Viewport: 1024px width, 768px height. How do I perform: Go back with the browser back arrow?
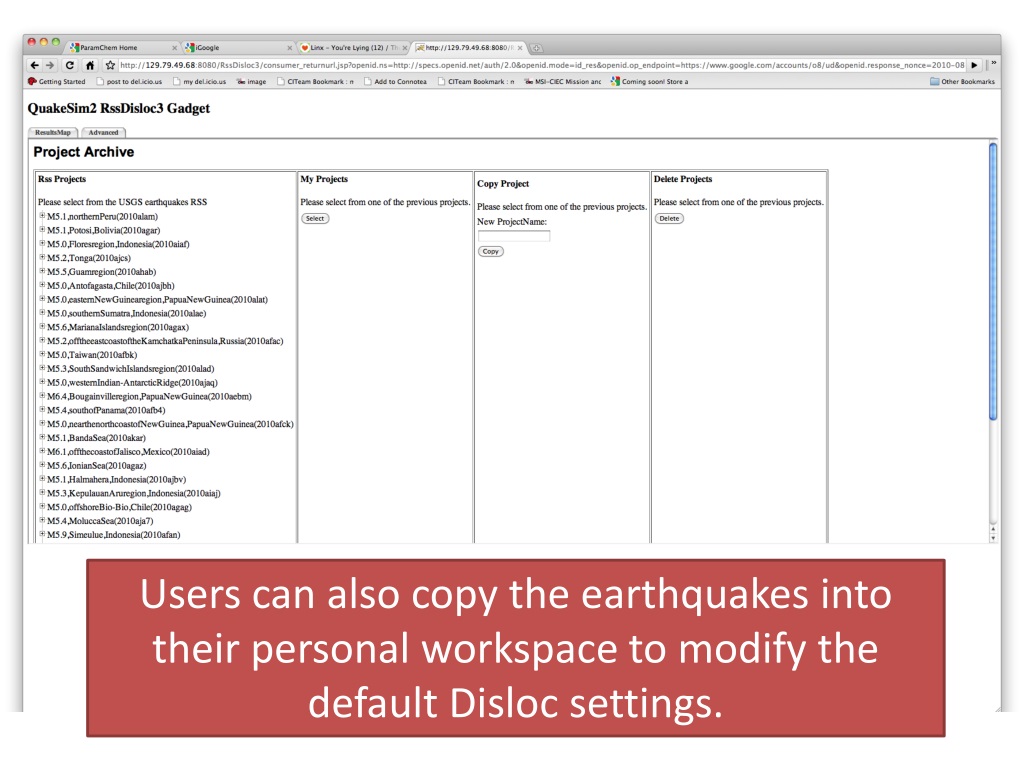[x=34, y=65]
